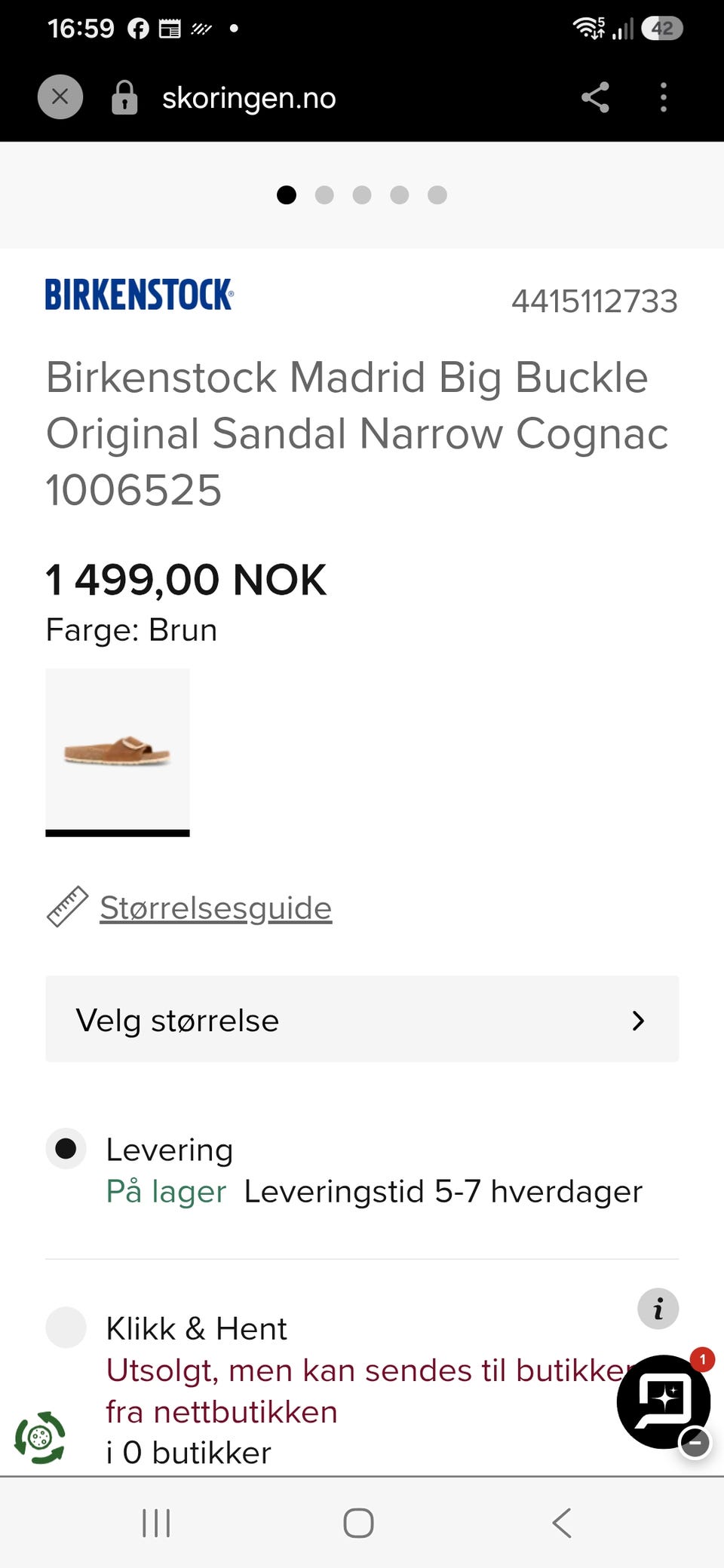Expand the Velg størrelse selector
Screen dimensions: 724x1568
click(362, 1019)
